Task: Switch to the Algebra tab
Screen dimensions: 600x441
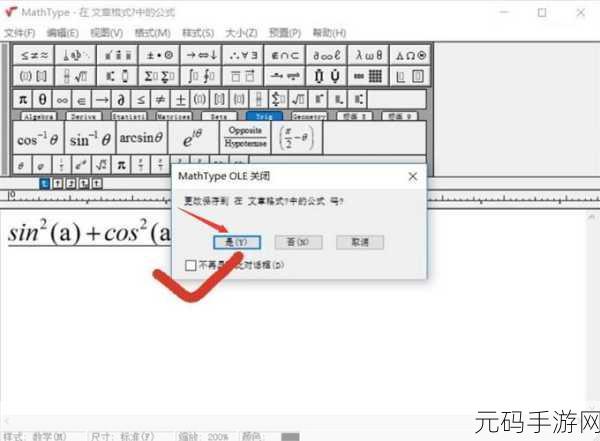Action: point(38,116)
